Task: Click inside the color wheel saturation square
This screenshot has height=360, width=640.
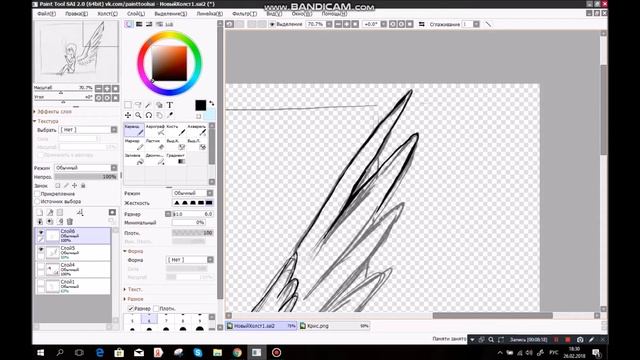Action: 169,63
